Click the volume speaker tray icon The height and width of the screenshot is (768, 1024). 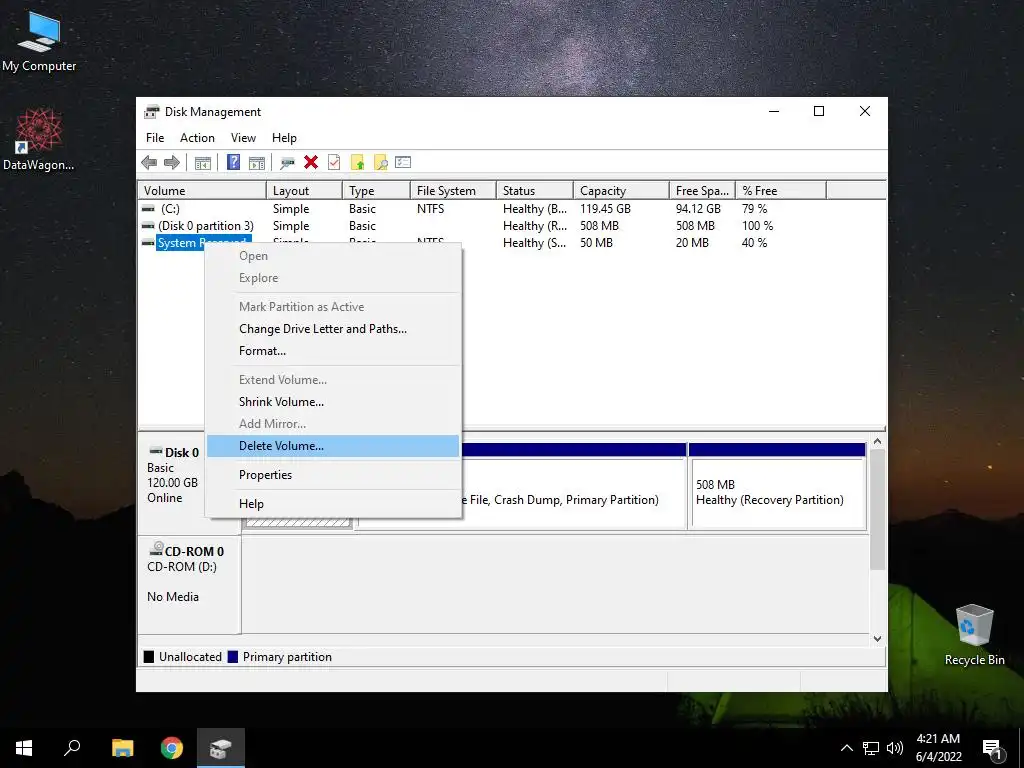895,748
